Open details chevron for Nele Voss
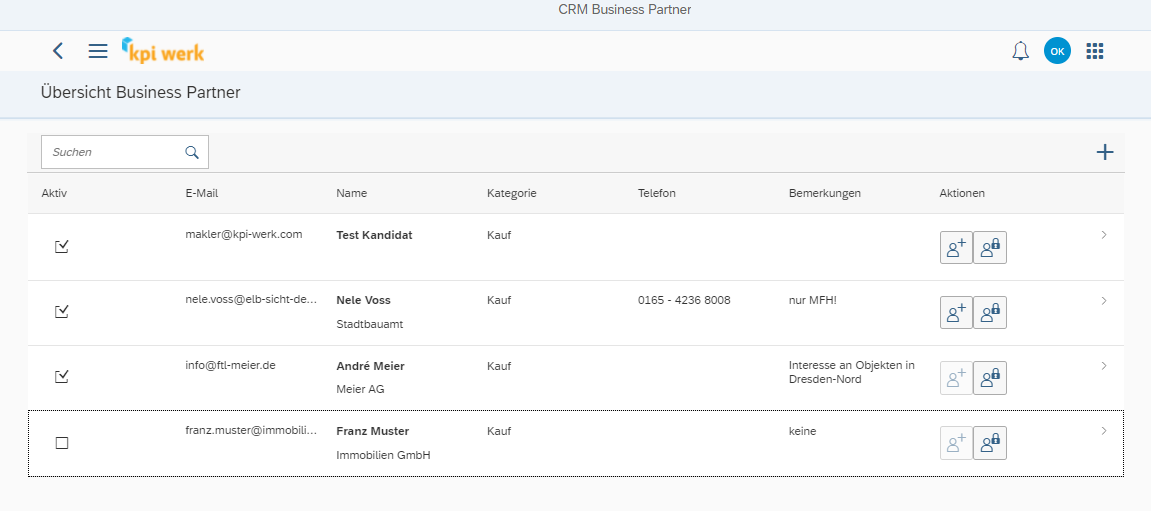 1103,300
